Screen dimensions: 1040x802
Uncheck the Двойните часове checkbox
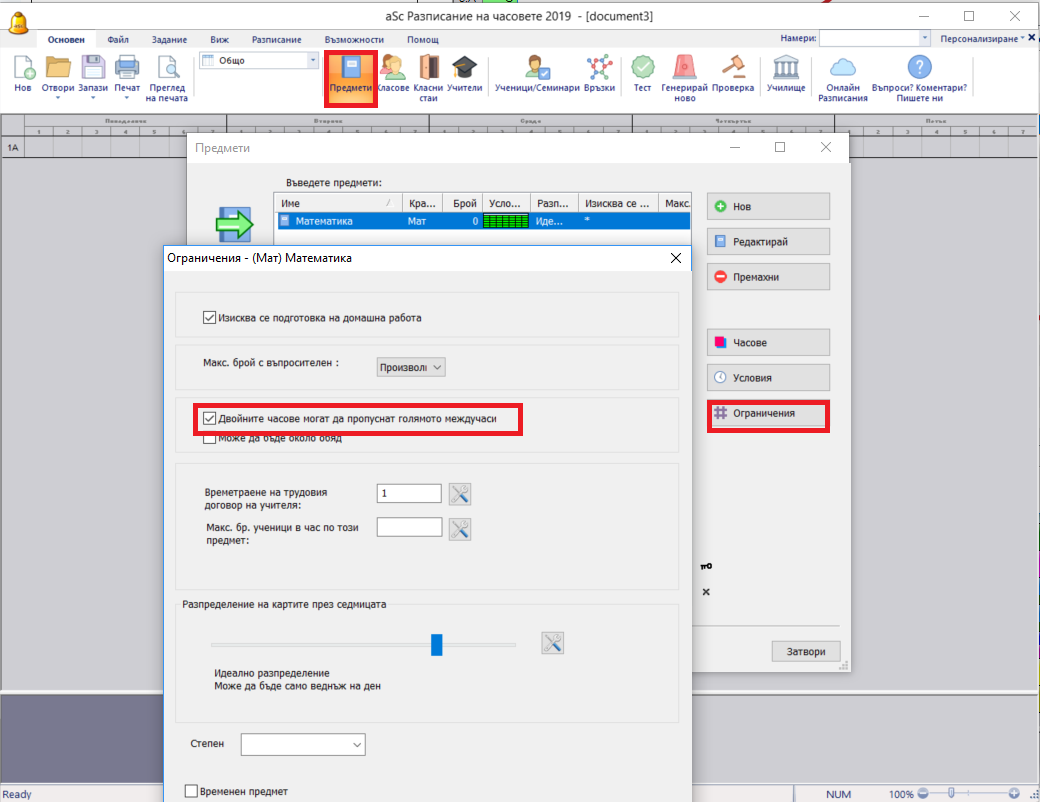[x=210, y=418]
